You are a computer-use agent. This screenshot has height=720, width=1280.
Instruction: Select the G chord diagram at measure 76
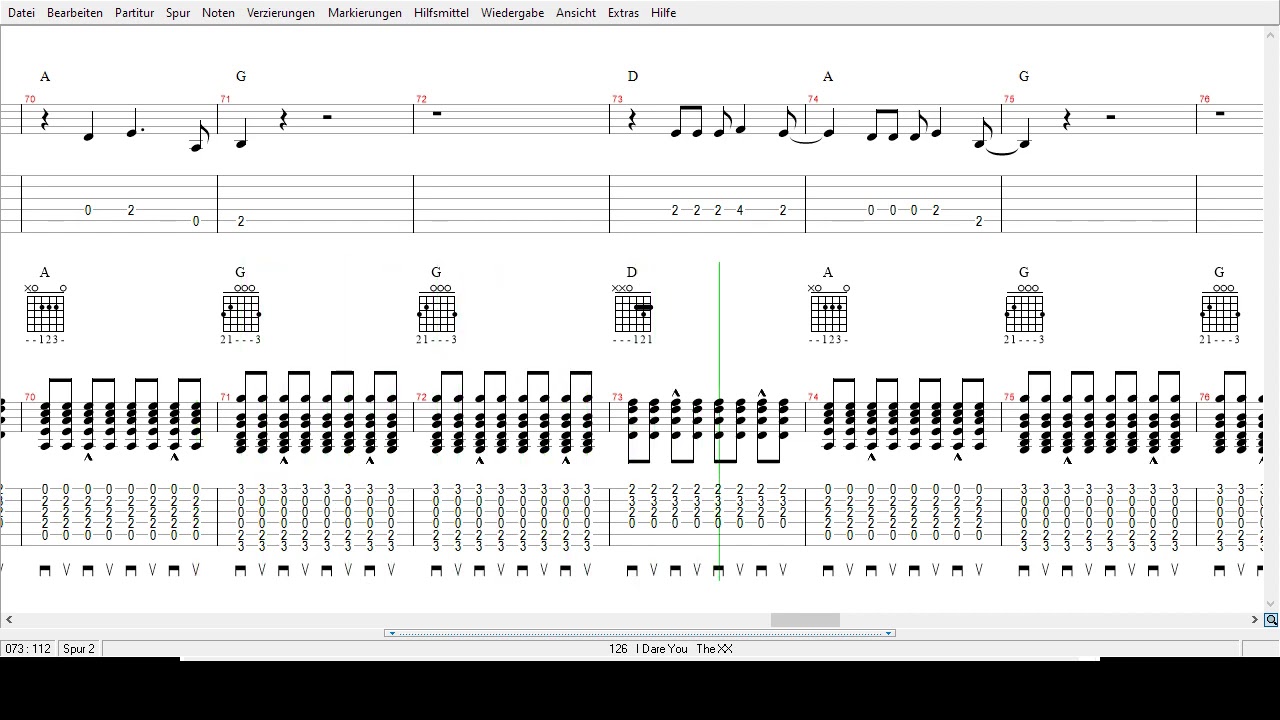[x=1220, y=314]
